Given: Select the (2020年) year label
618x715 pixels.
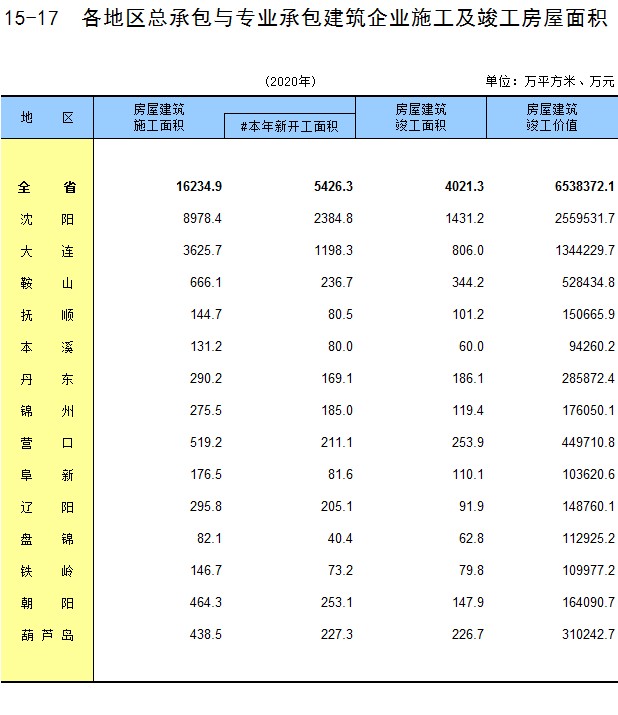Looking at the screenshot, I should click(x=290, y=82).
